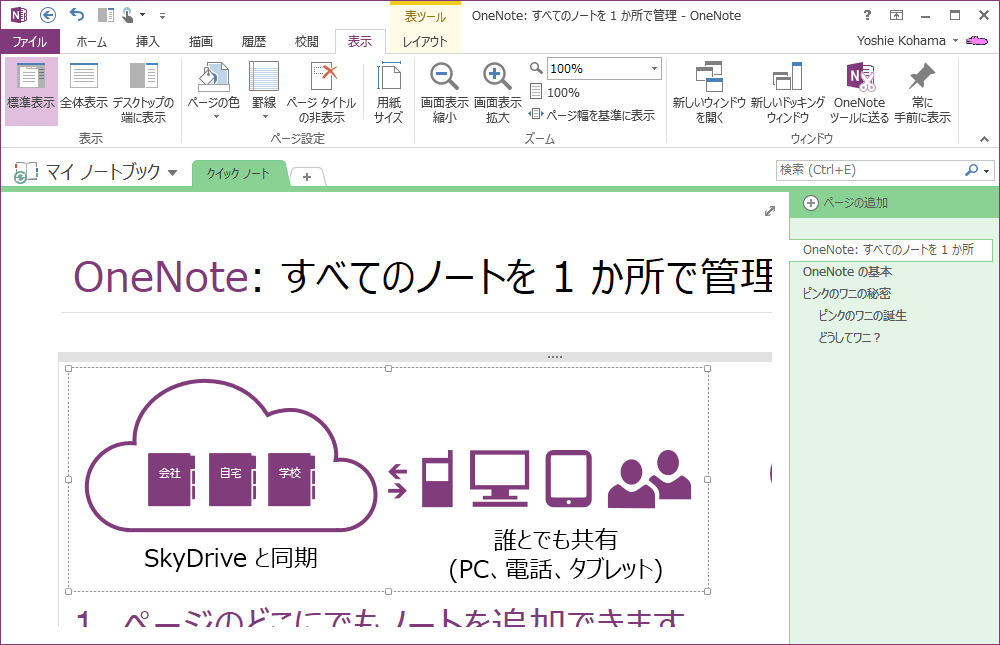Open ribbon display options button
This screenshot has width=1000, height=645.
point(897,15)
